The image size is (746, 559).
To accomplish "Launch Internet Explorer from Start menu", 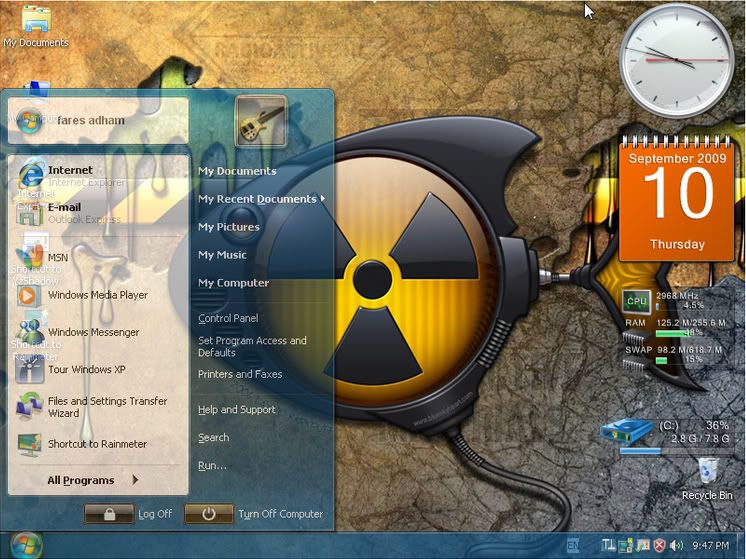I will coord(98,174).
